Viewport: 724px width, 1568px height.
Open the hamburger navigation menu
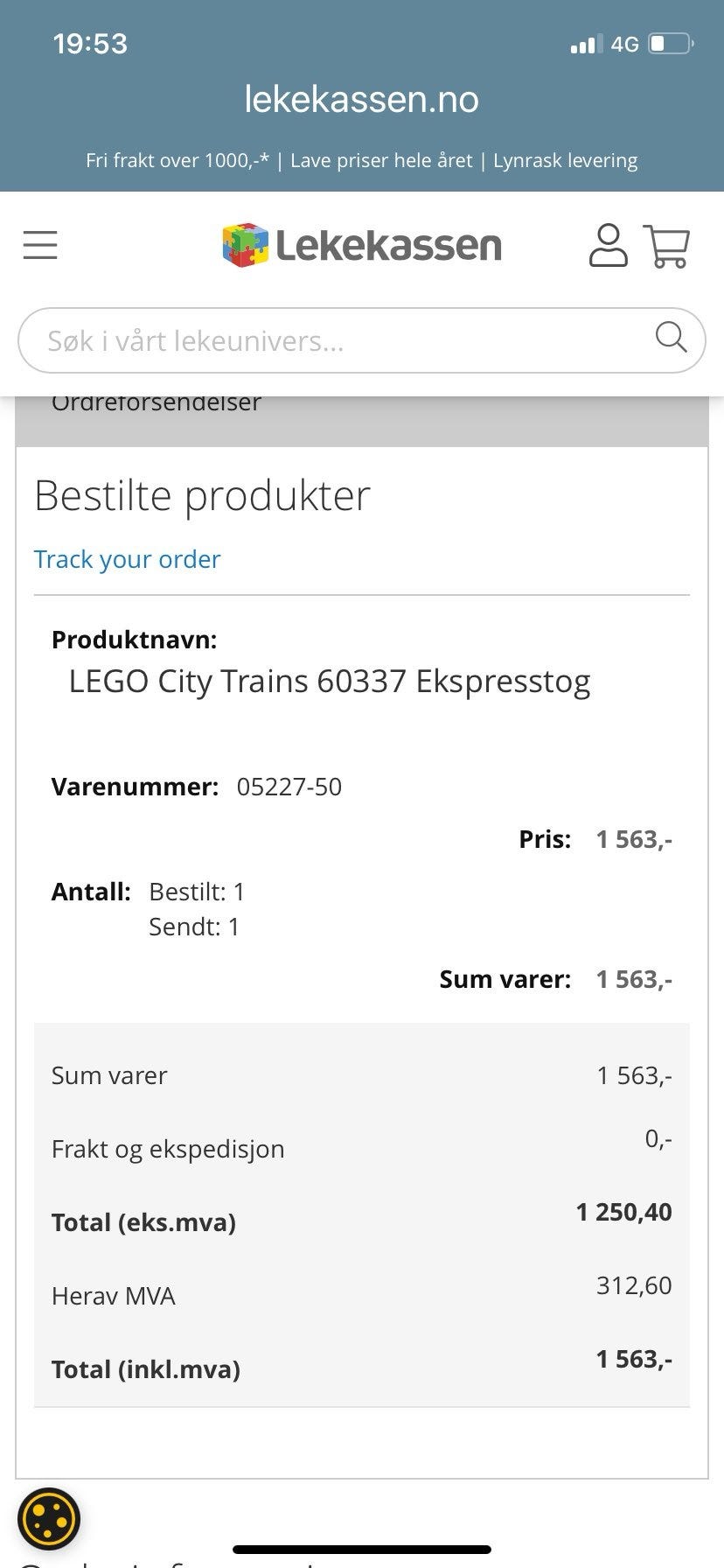click(x=40, y=245)
